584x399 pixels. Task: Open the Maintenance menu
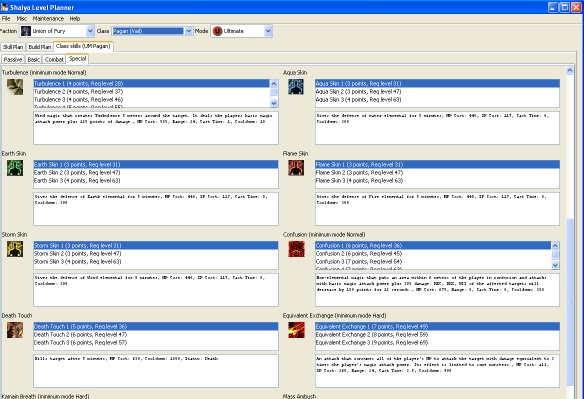tap(48, 19)
